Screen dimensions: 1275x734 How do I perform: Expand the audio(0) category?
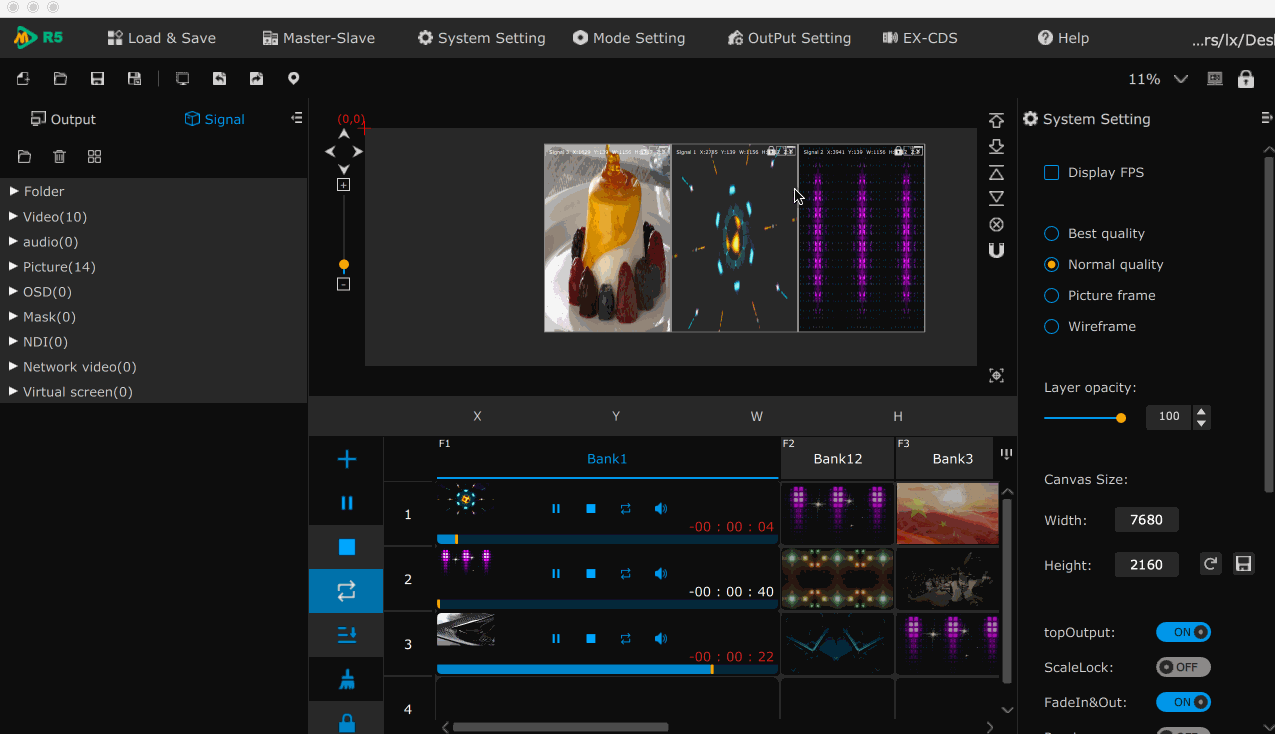pos(14,241)
